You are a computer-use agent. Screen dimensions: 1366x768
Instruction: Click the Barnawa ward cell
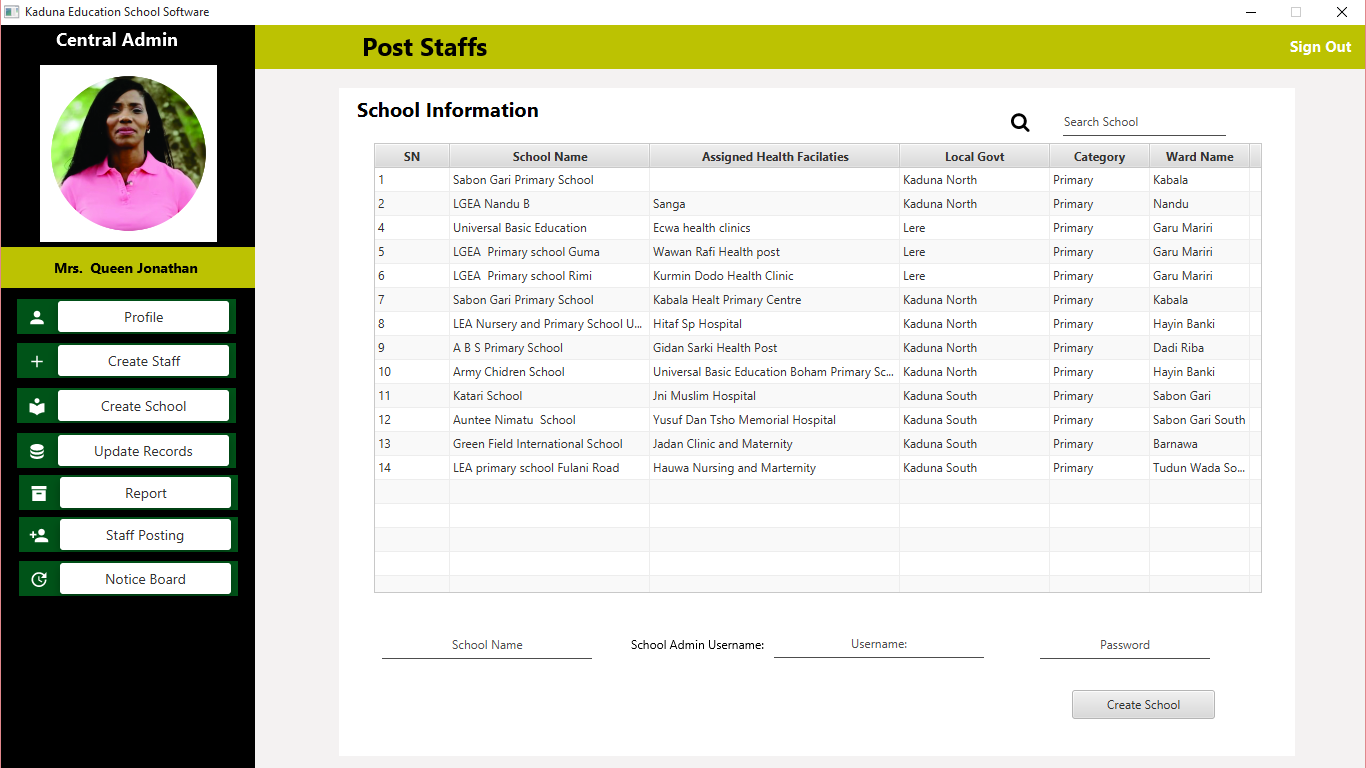(x=1200, y=444)
